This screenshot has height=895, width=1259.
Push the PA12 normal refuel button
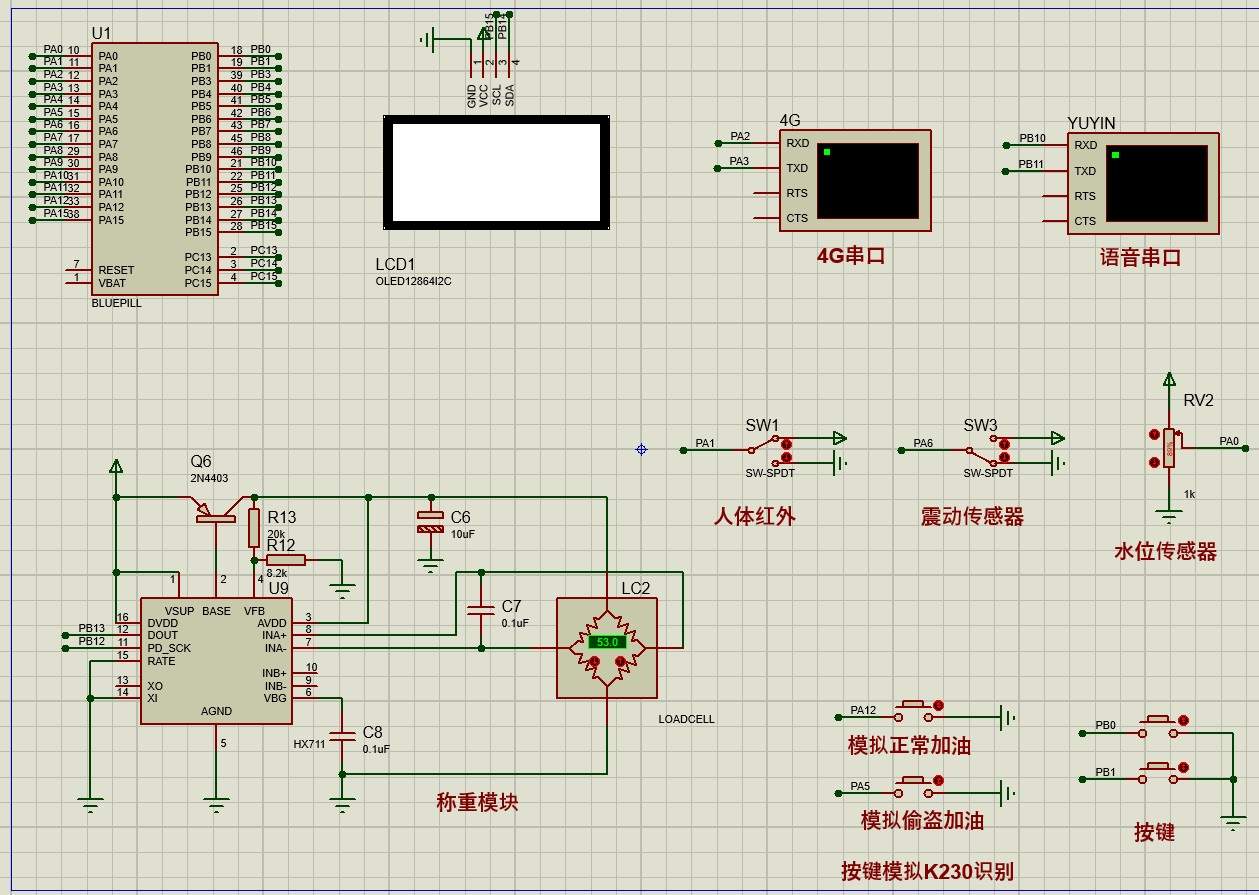(913, 711)
